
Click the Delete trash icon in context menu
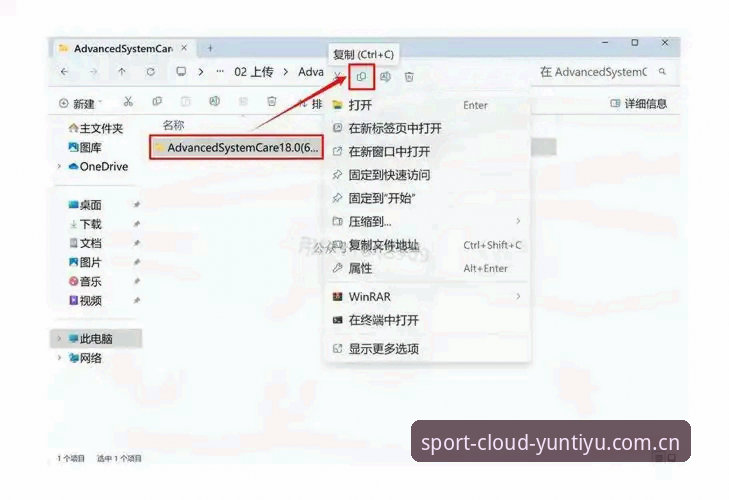tap(409, 77)
